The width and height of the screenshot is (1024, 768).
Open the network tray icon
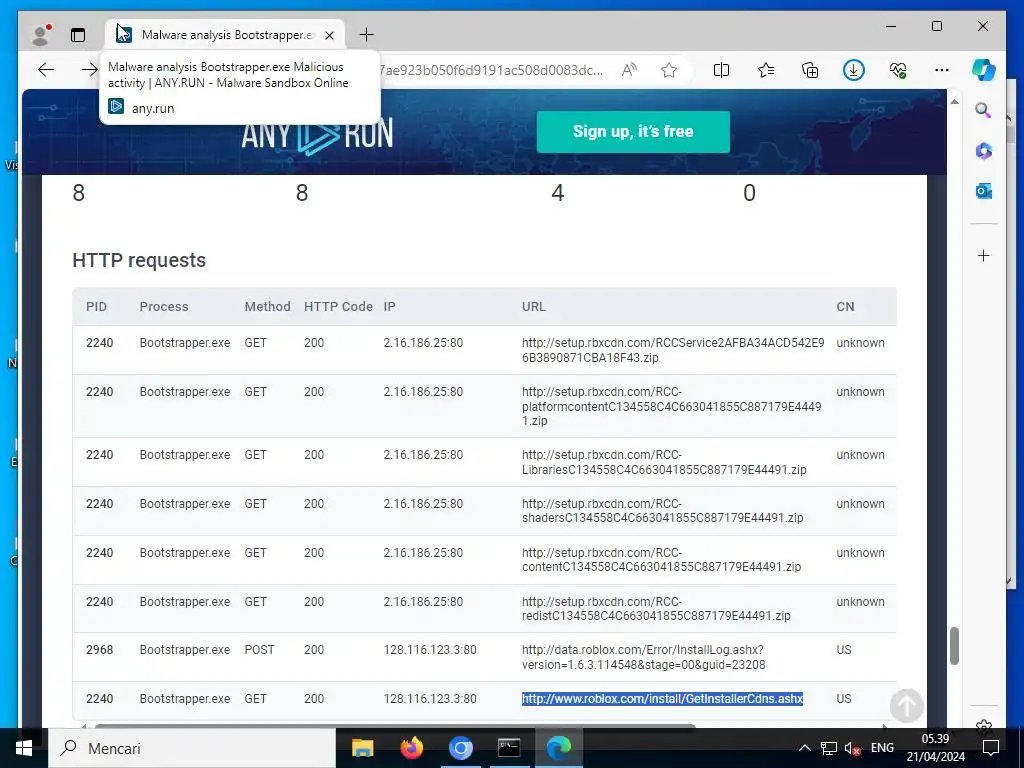coord(829,748)
